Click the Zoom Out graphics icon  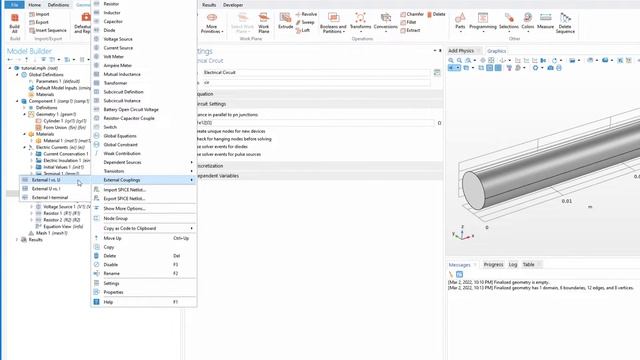click(459, 60)
